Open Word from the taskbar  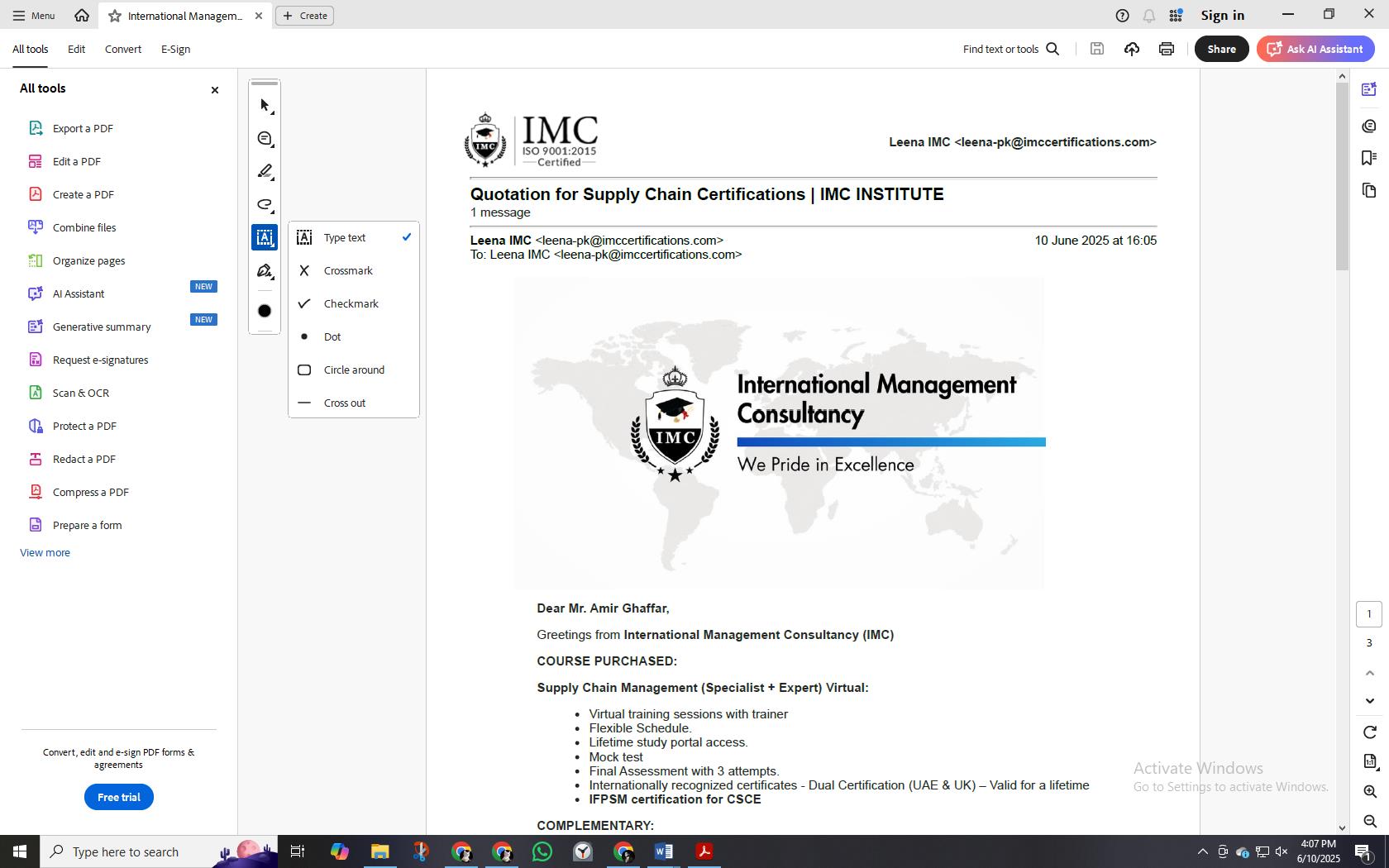(664, 851)
